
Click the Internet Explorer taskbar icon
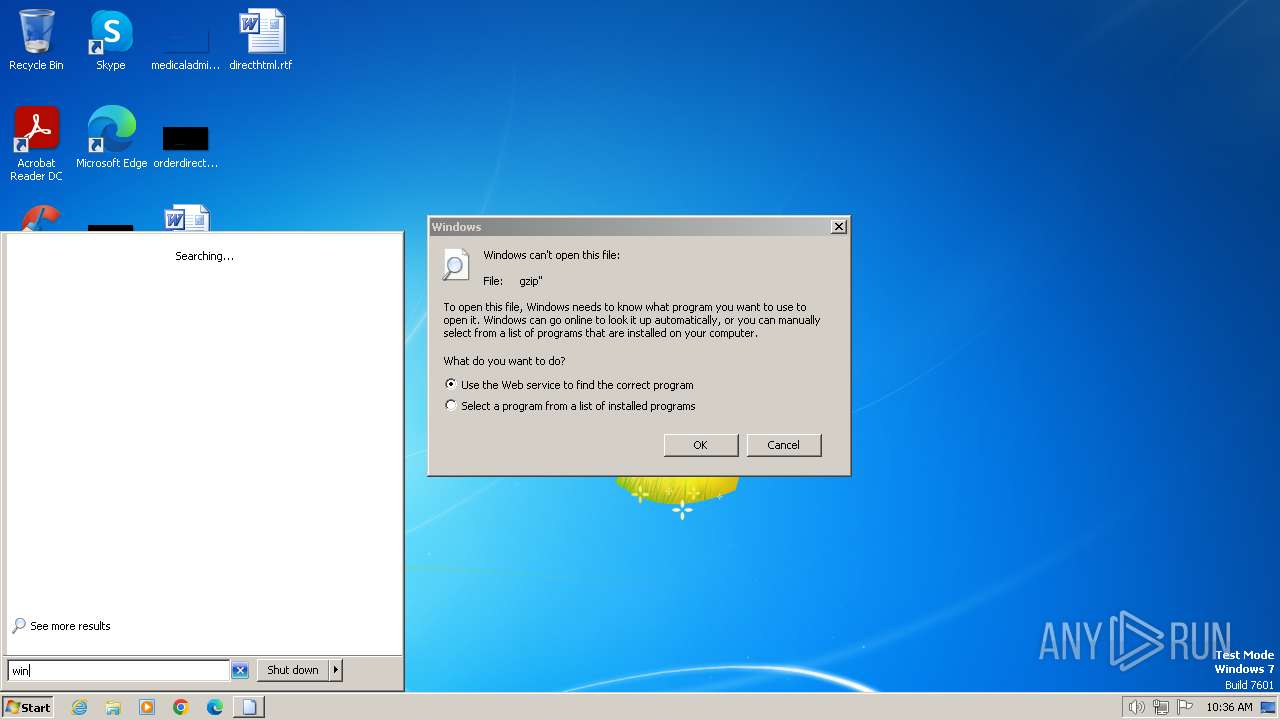(80, 707)
